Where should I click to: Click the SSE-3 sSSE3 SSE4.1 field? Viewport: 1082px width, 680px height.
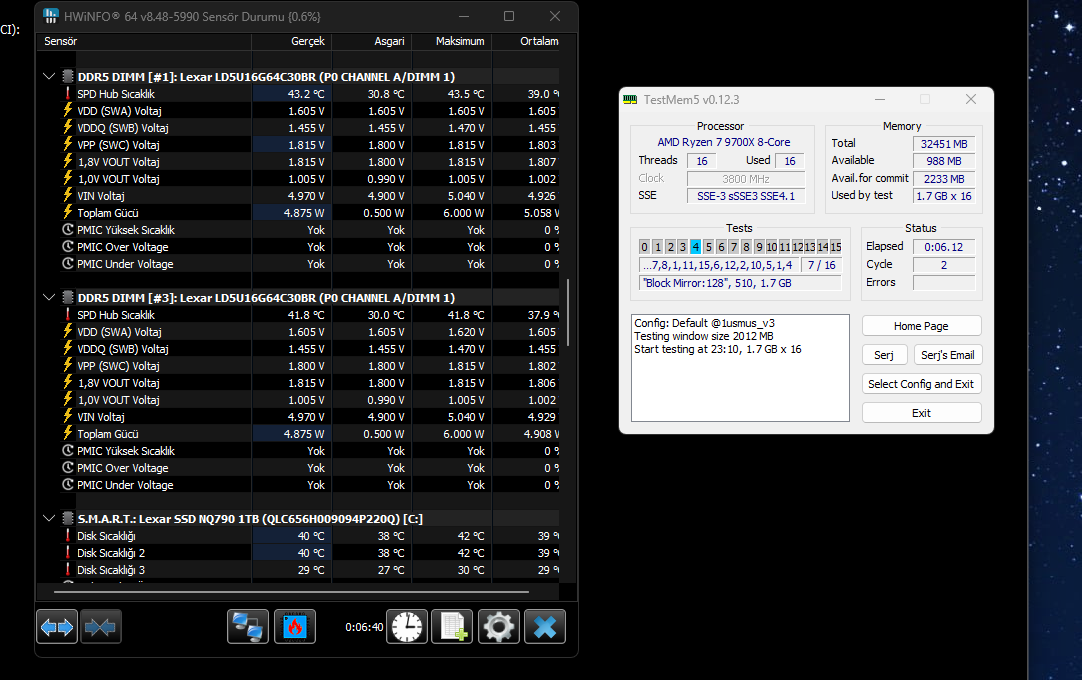point(745,196)
